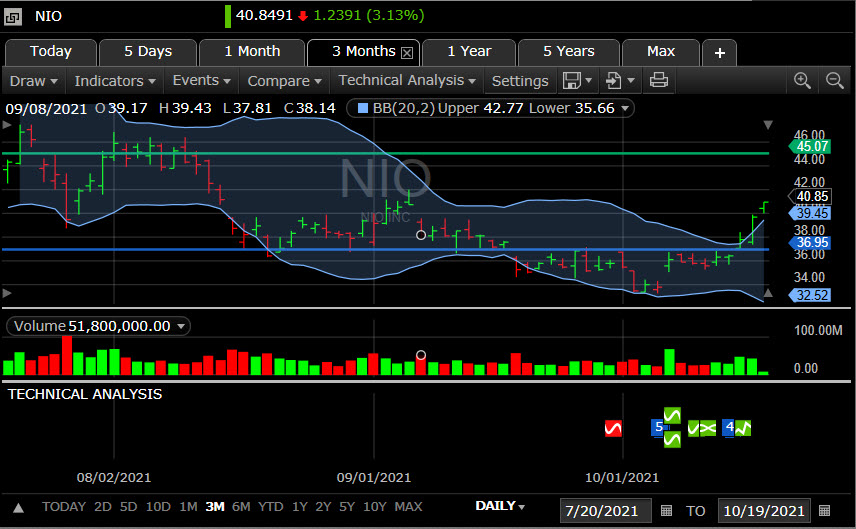Click the upper stacked green wave event icon
Screen dimensions: 856x529
point(672,416)
